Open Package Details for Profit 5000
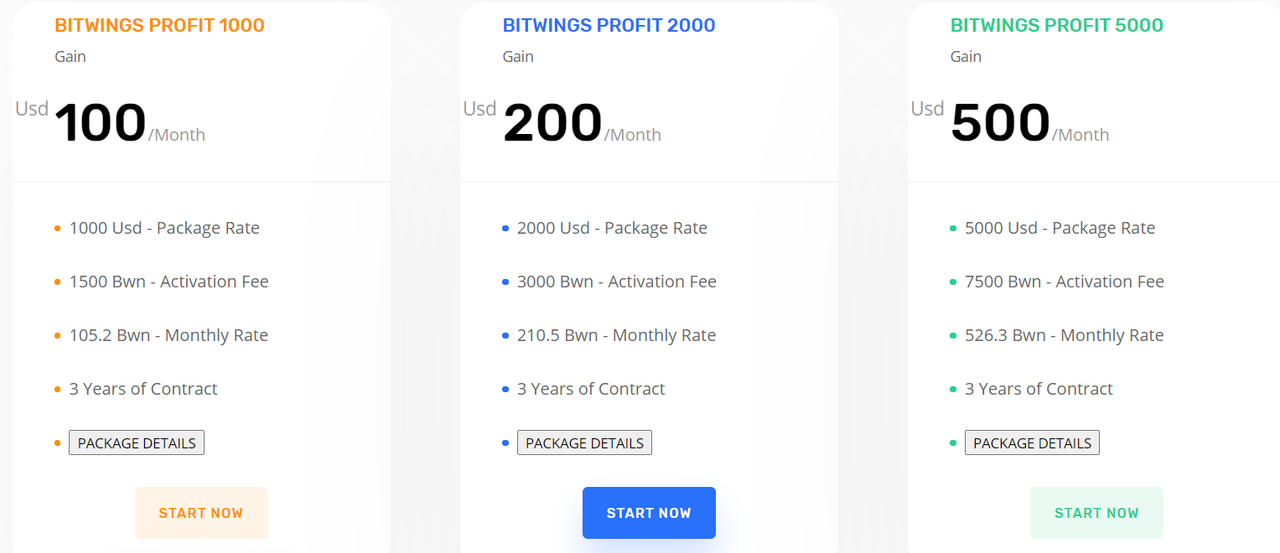1280x553 pixels. 1033,443
